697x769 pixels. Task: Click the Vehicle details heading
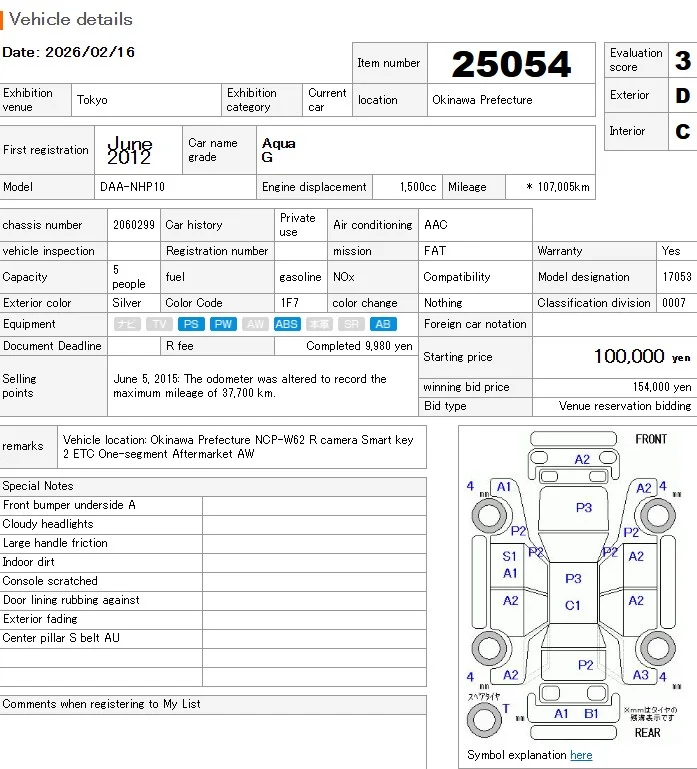pos(71,19)
